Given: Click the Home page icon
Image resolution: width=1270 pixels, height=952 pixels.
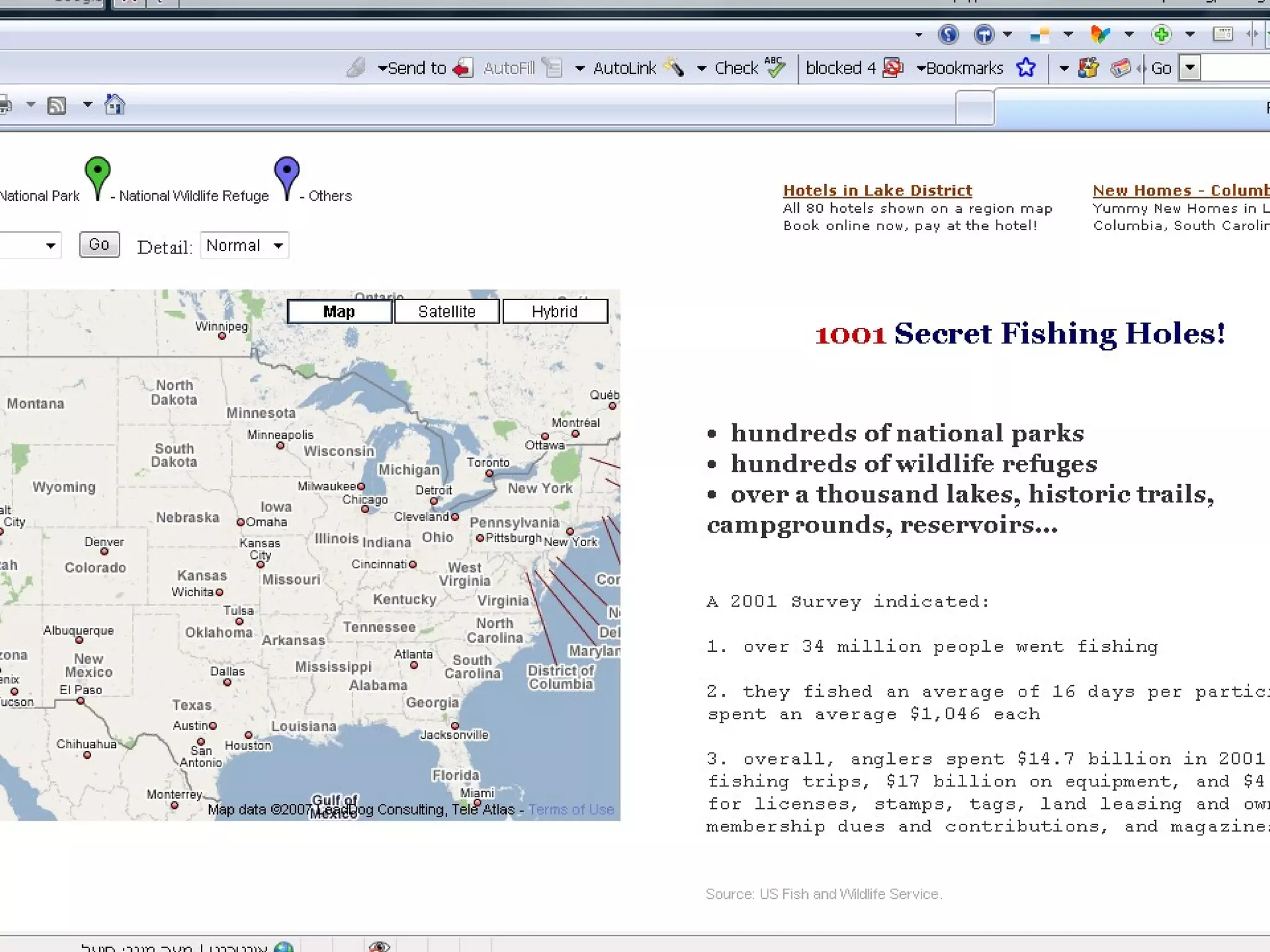Looking at the screenshot, I should tap(115, 105).
